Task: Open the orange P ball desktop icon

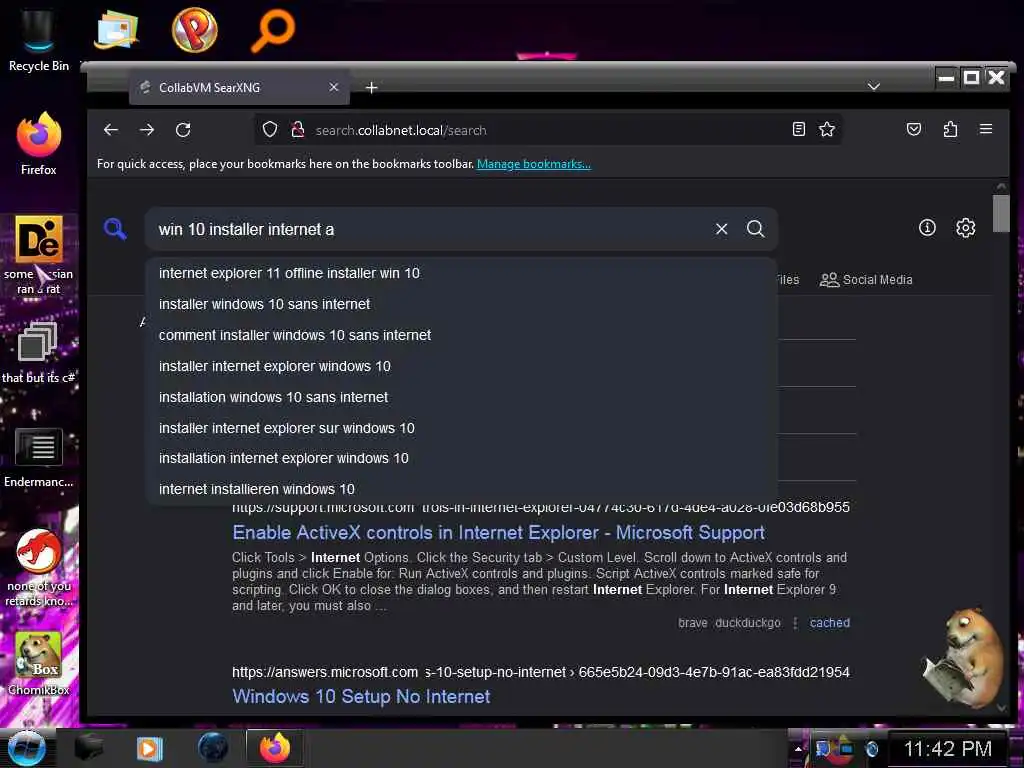Action: click(194, 29)
